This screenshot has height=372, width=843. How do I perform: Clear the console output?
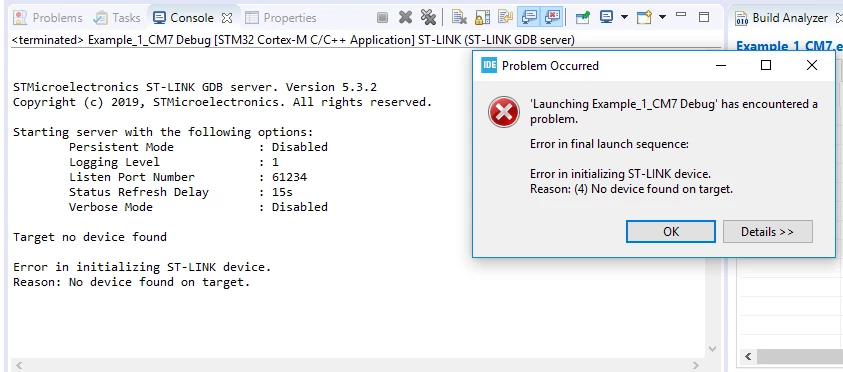459,18
